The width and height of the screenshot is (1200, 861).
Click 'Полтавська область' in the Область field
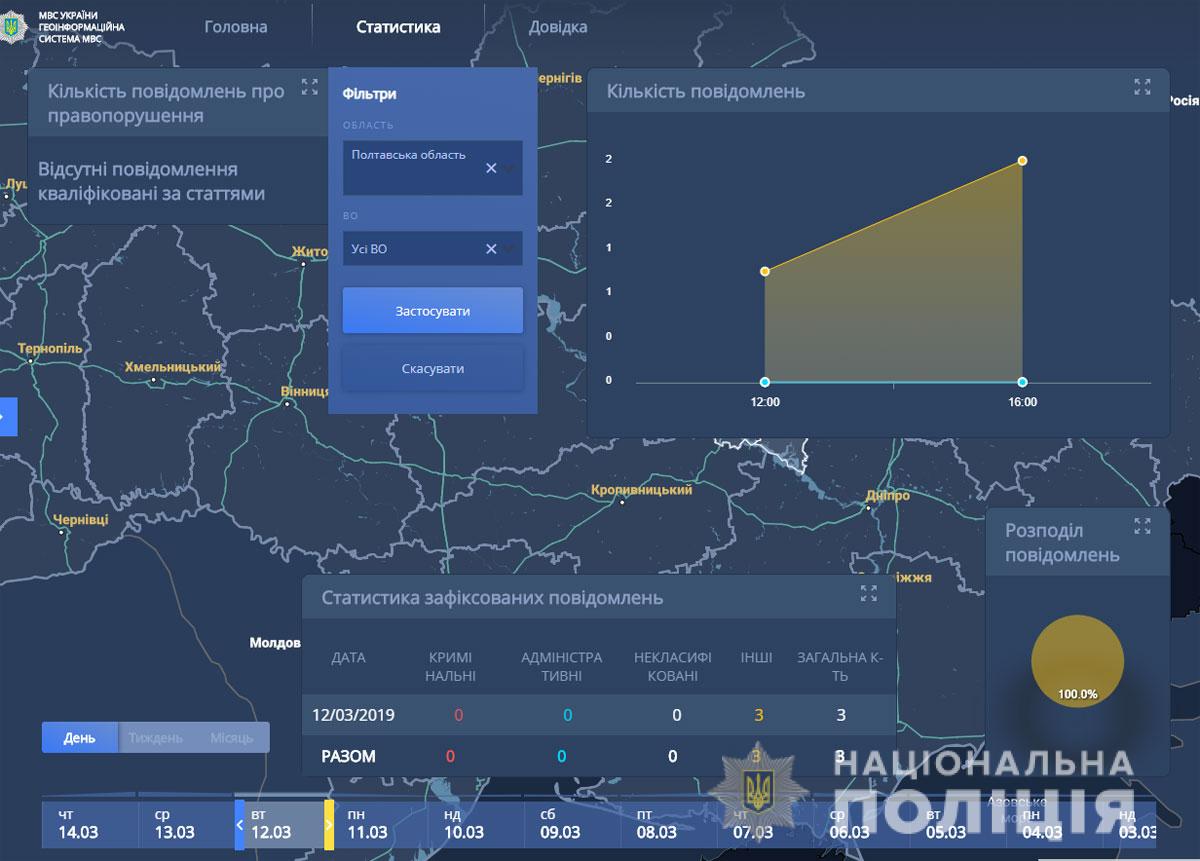click(x=408, y=155)
